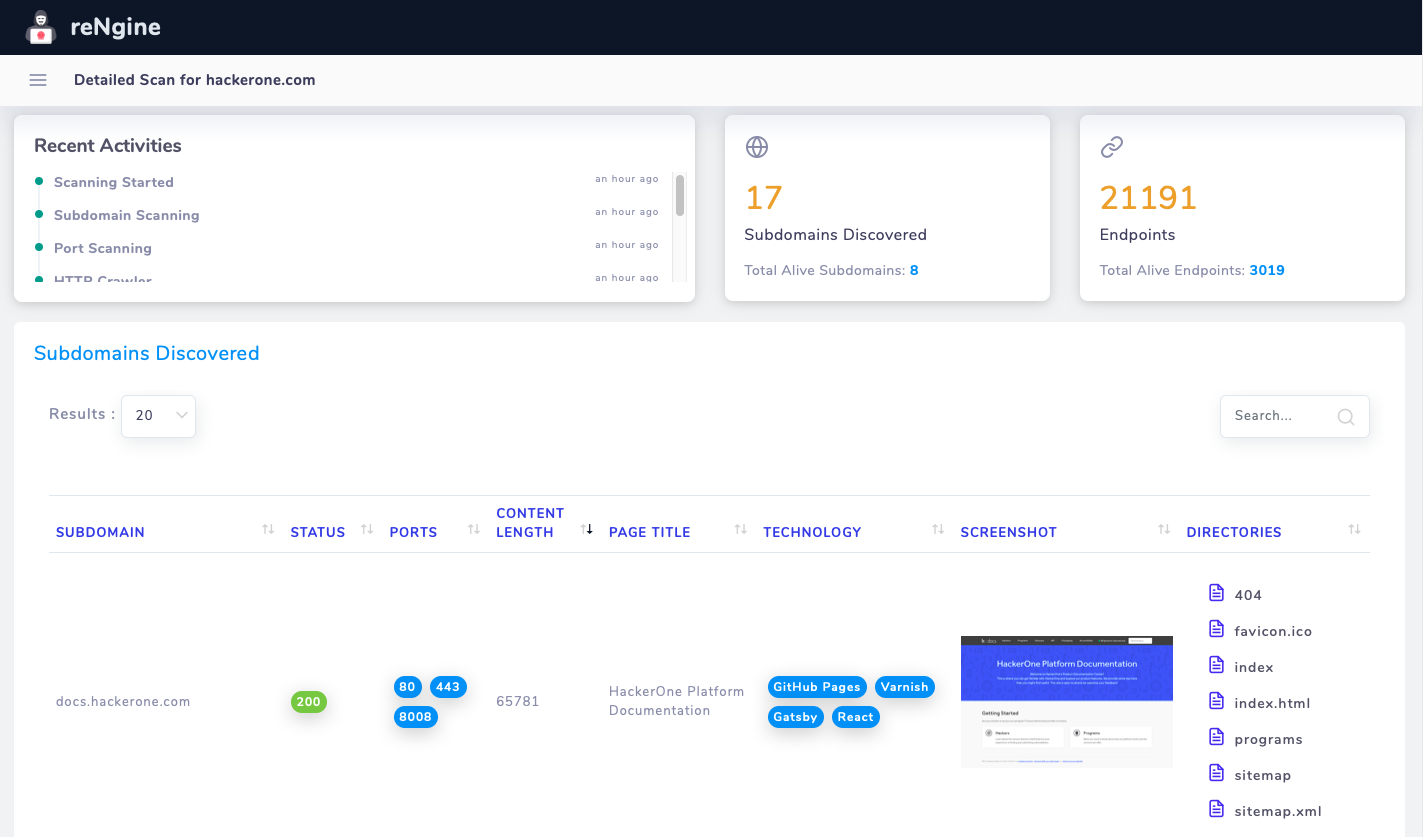
Task: Click the TECHNOLOGY column header
Action: click(x=812, y=533)
